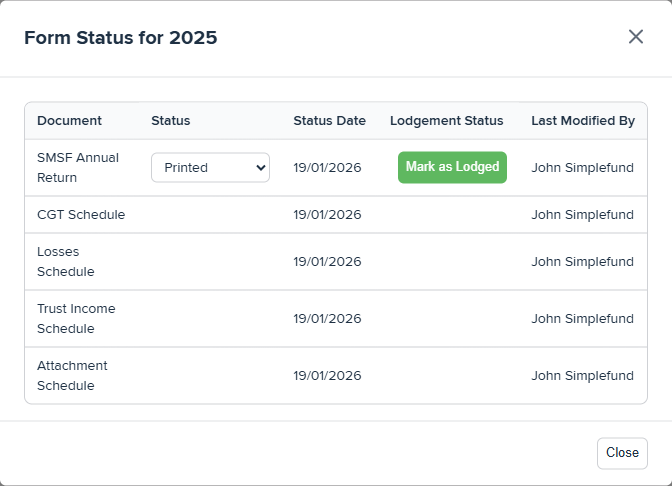Click the Form Status for 2025 title

coord(121,38)
